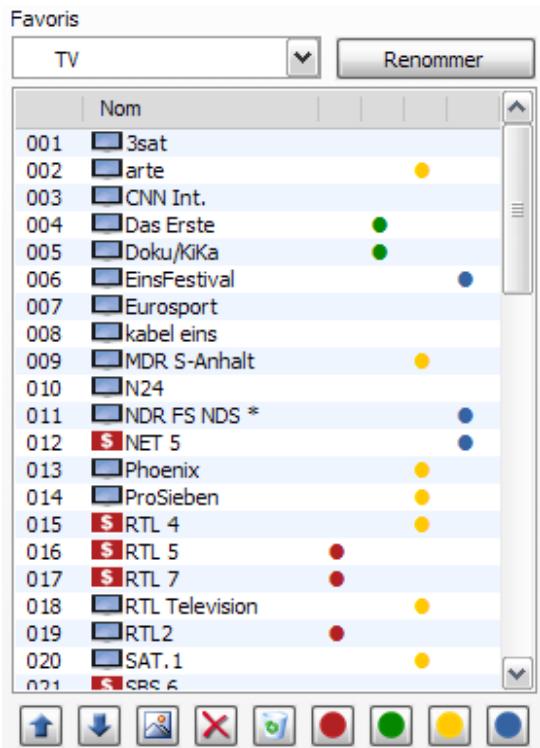Click the move down arrow button

click(x=100, y=726)
